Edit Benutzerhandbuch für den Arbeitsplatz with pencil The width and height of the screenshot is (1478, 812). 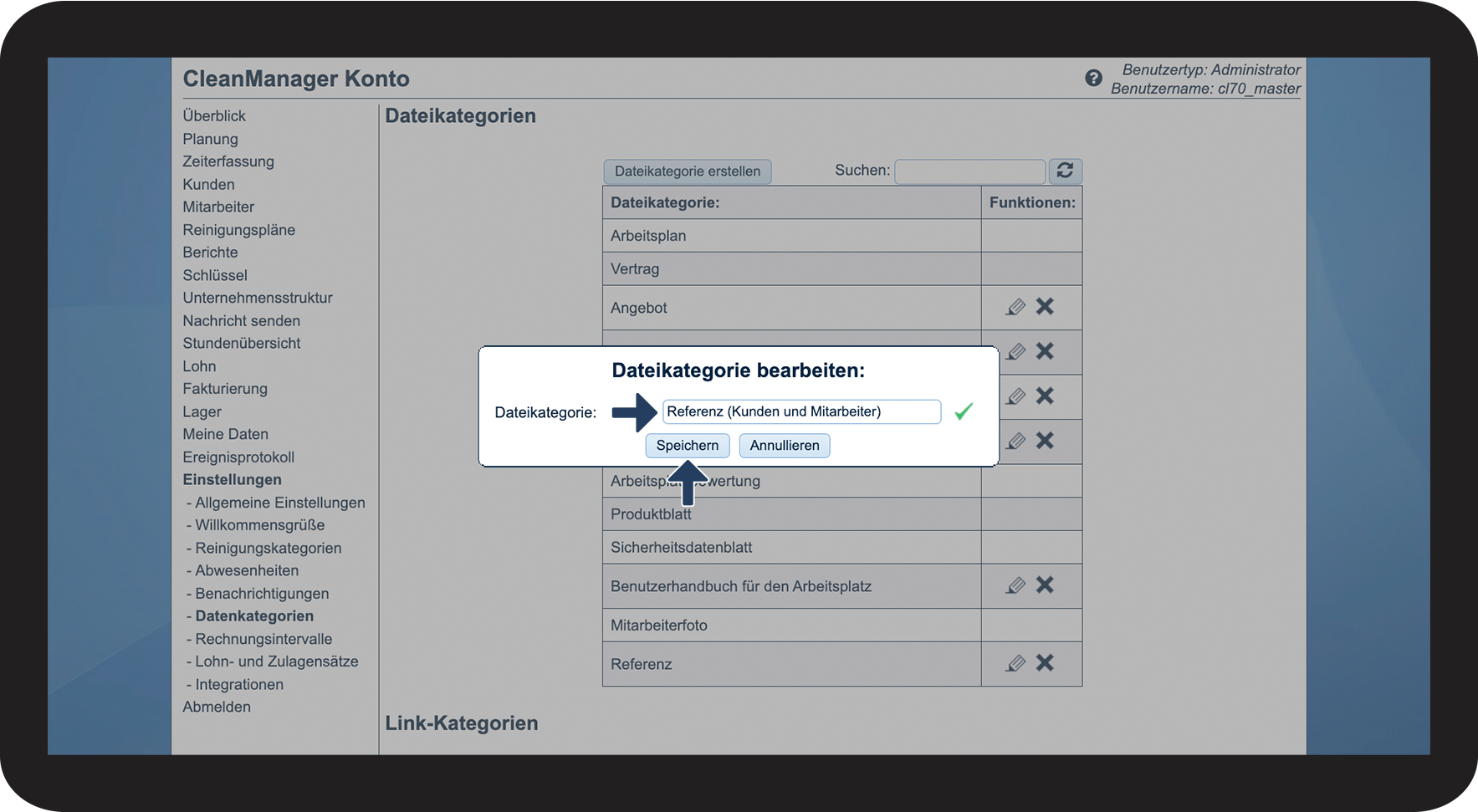tap(1015, 585)
